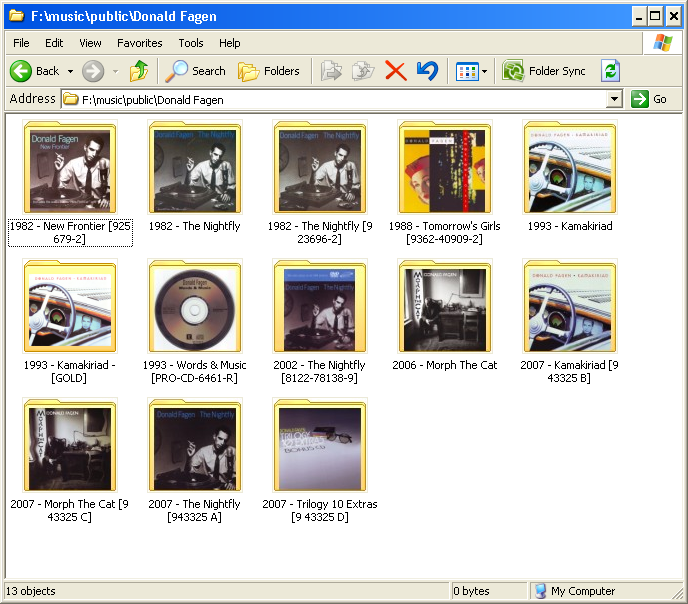Viewport: 688px width, 604px height.
Task: Select the 1982 - The Nightfly folder thumbnail
Action: point(195,167)
